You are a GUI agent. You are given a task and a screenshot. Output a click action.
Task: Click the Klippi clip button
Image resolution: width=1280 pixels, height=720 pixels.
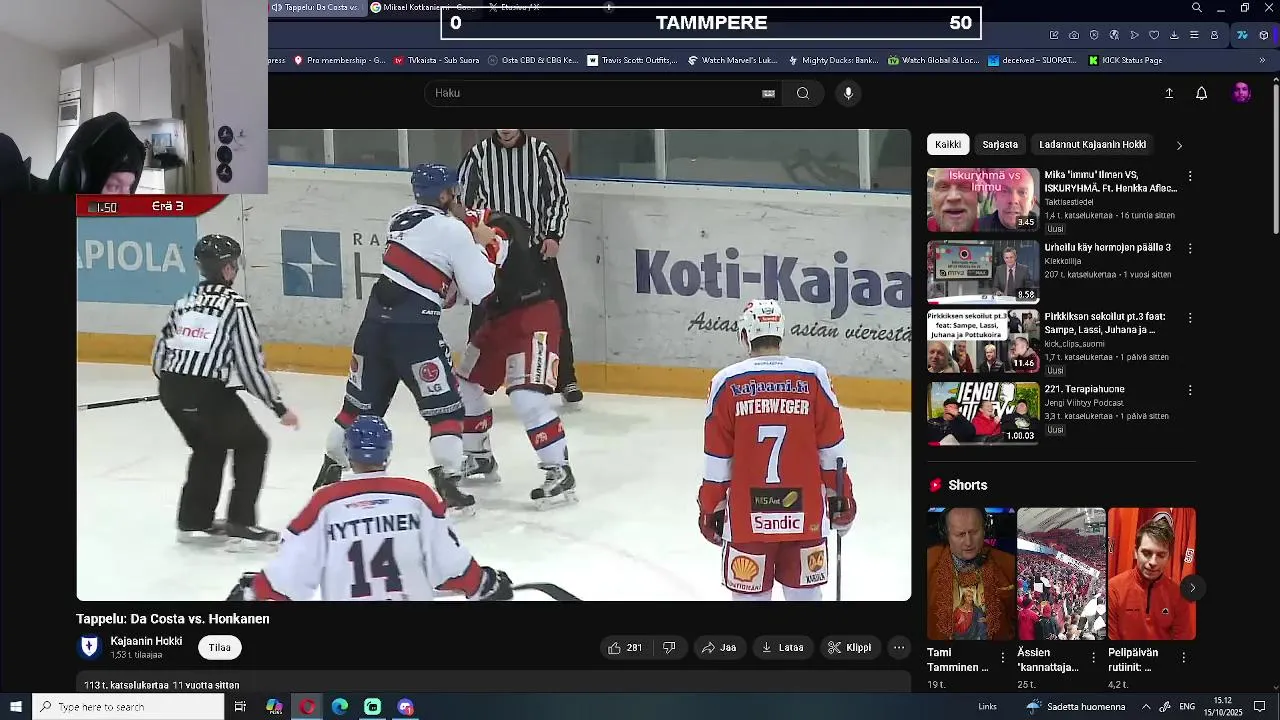[x=849, y=647]
